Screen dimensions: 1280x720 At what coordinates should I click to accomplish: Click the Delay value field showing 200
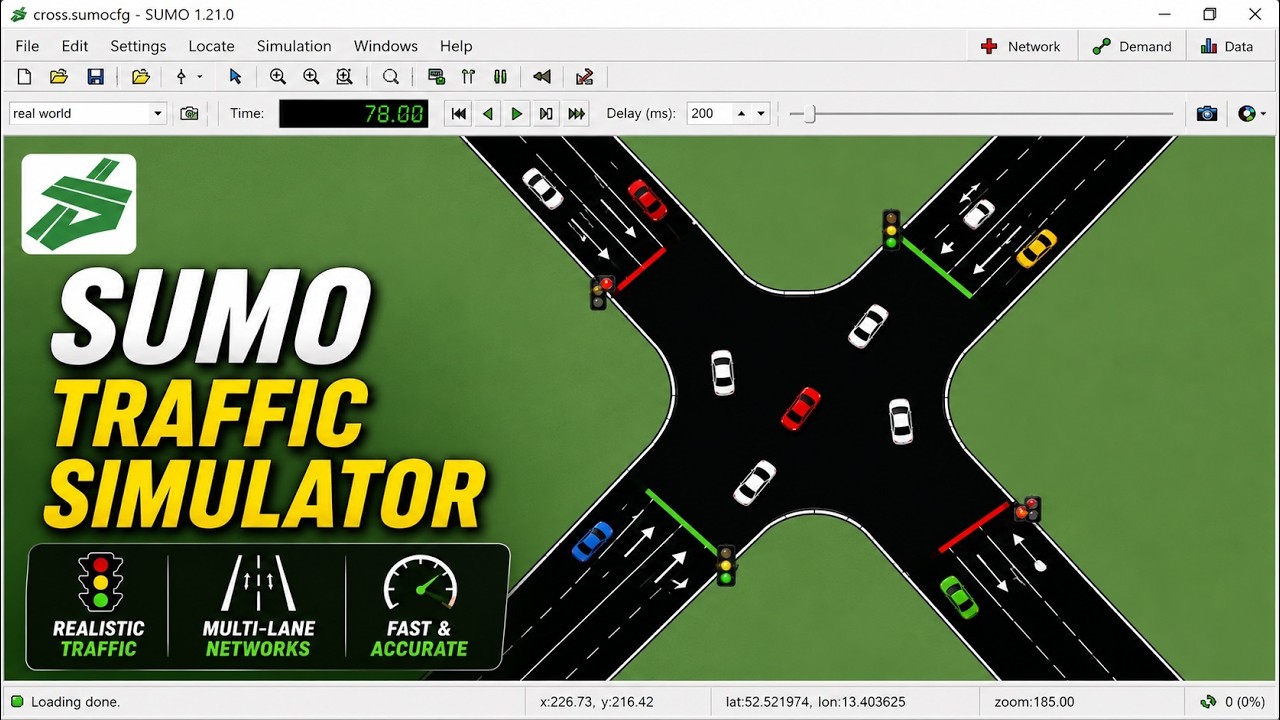(709, 113)
